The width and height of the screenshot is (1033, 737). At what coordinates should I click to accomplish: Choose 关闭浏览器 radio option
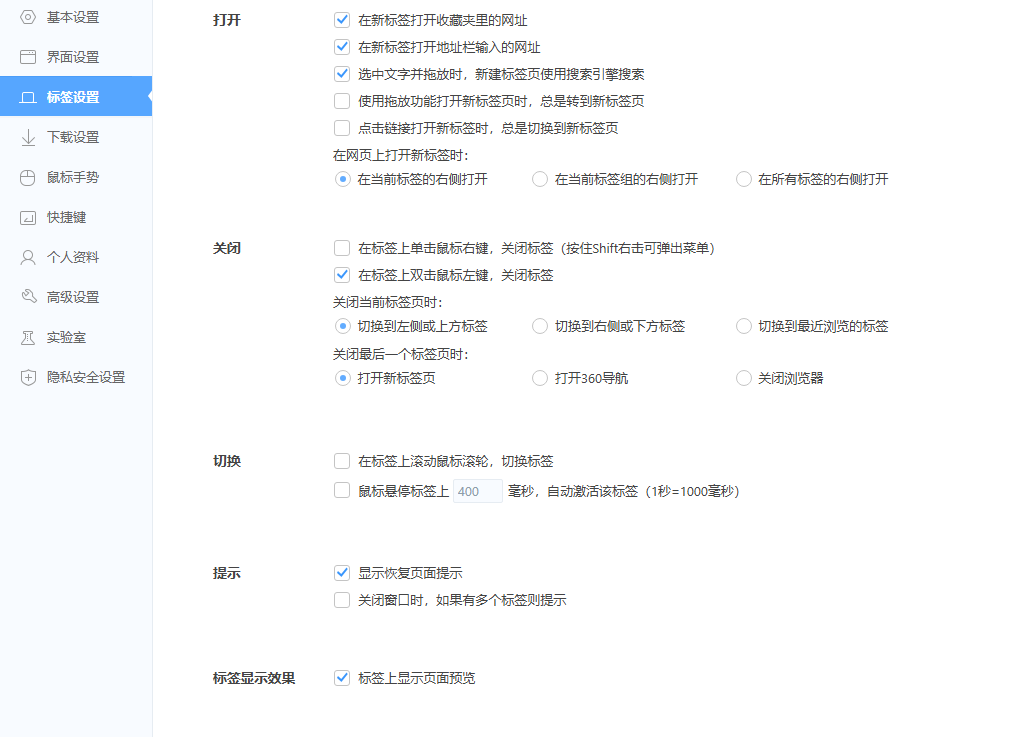(x=744, y=378)
